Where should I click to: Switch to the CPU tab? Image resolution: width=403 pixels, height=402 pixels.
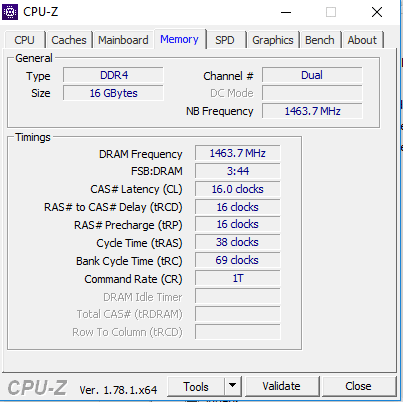pyautogui.click(x=24, y=40)
